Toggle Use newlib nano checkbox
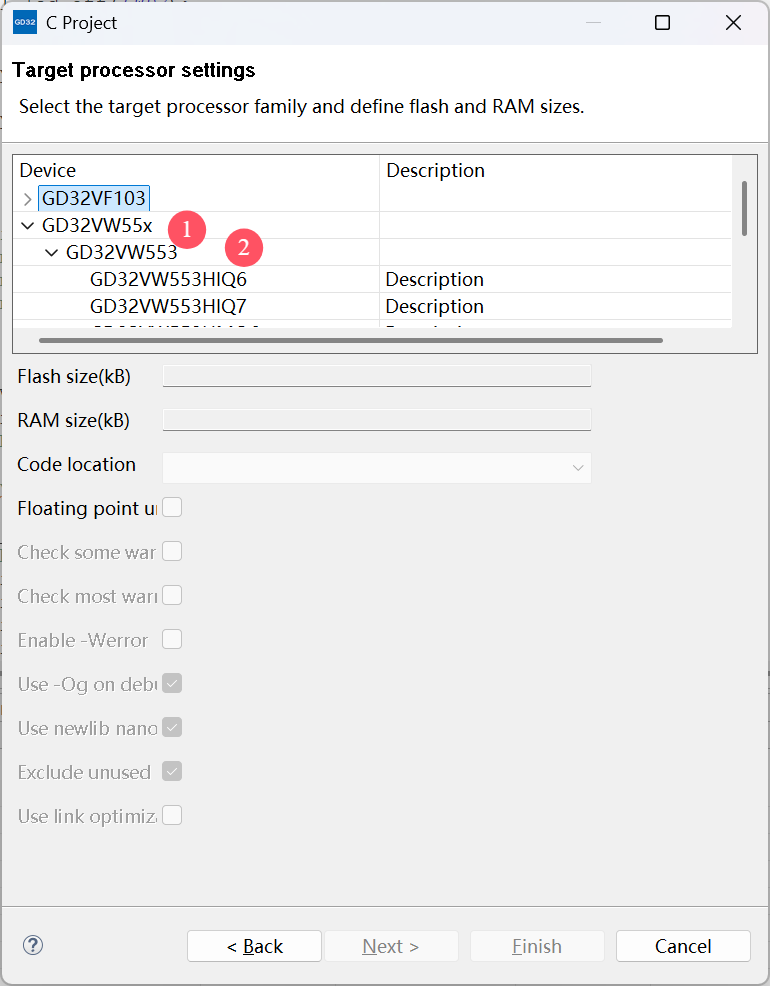 (x=172, y=727)
